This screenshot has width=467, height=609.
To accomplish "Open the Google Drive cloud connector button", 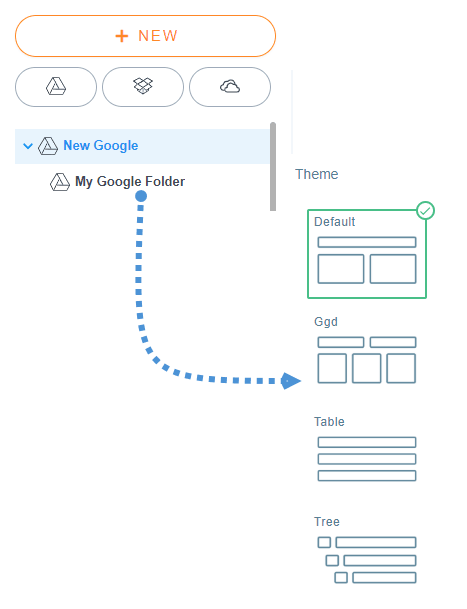I will (x=56, y=87).
